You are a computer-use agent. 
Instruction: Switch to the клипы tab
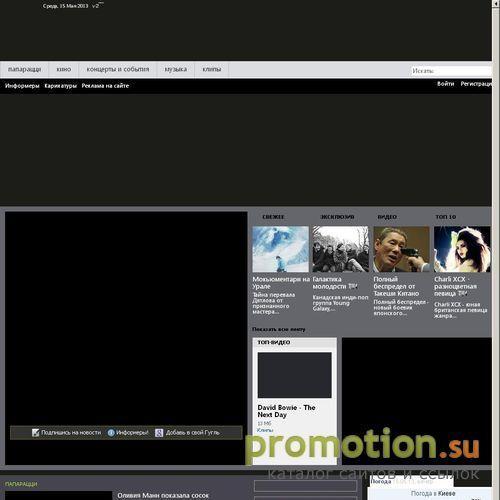pos(212,69)
